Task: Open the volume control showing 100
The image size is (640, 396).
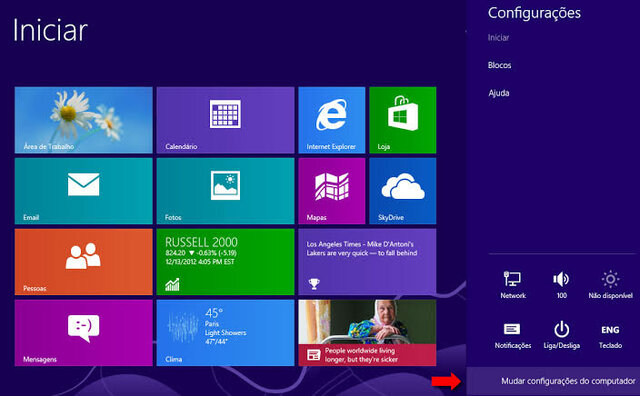Action: coord(562,285)
